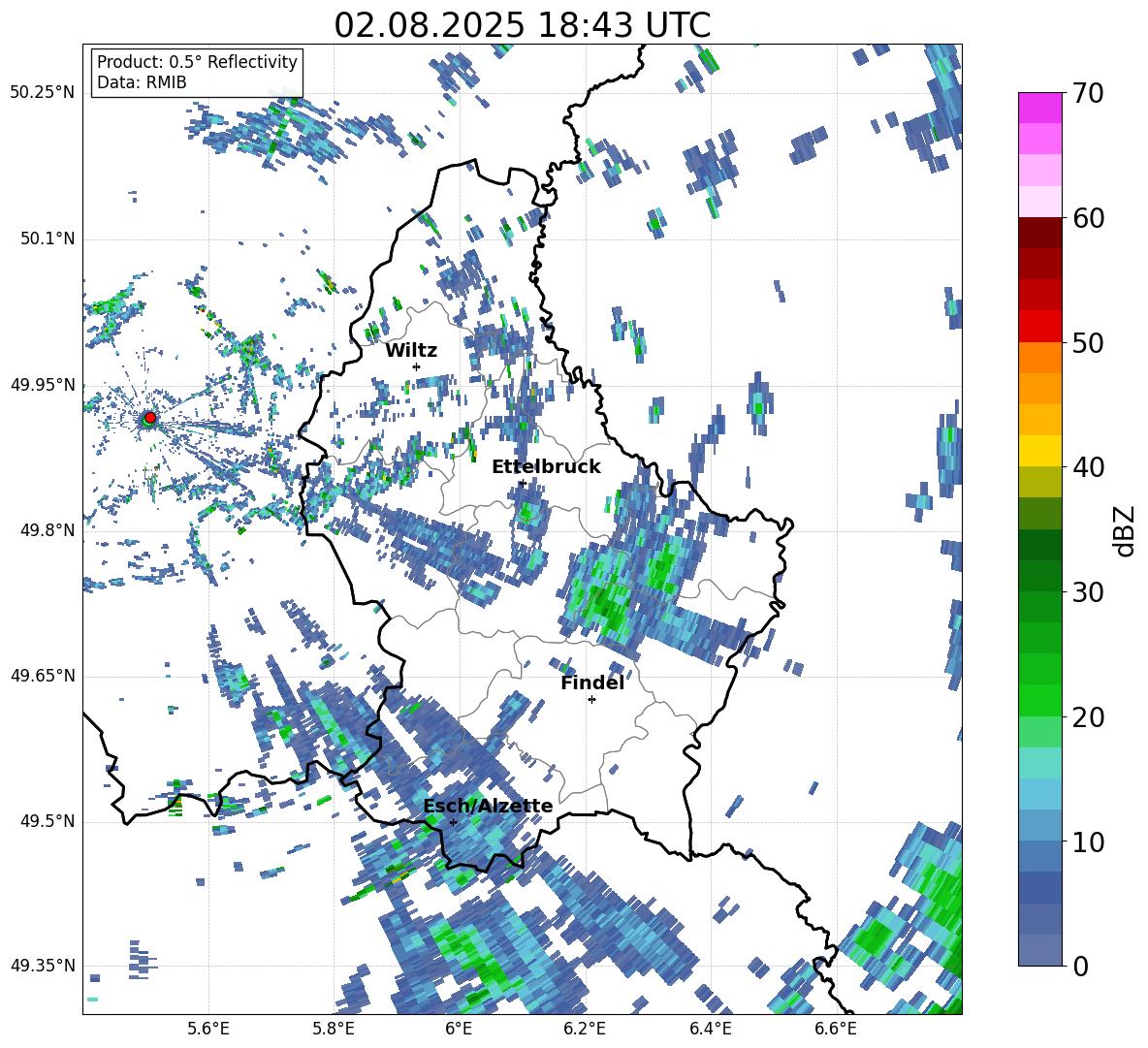Click the colorbar tick label 60
The width and height of the screenshot is (1148, 1048).
tap(1088, 218)
